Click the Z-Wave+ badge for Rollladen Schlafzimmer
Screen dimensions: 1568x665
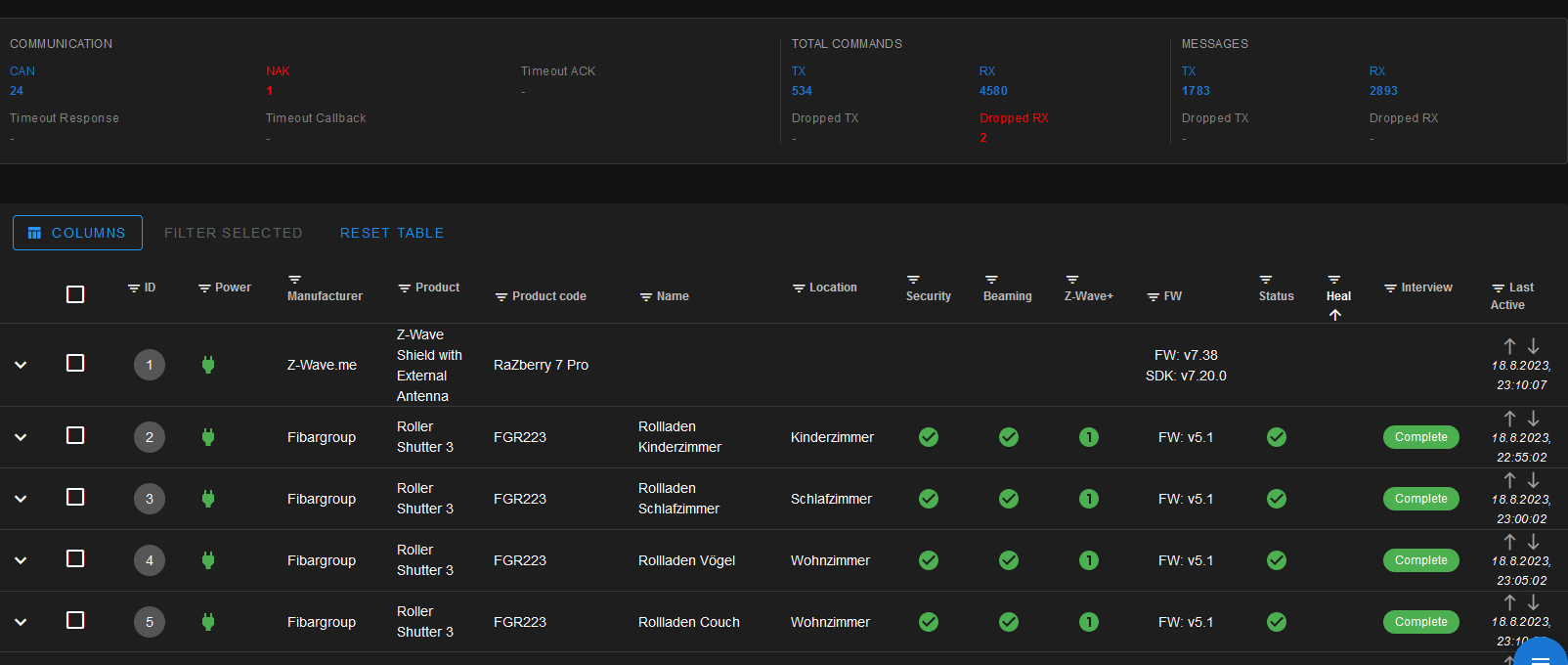point(1088,499)
